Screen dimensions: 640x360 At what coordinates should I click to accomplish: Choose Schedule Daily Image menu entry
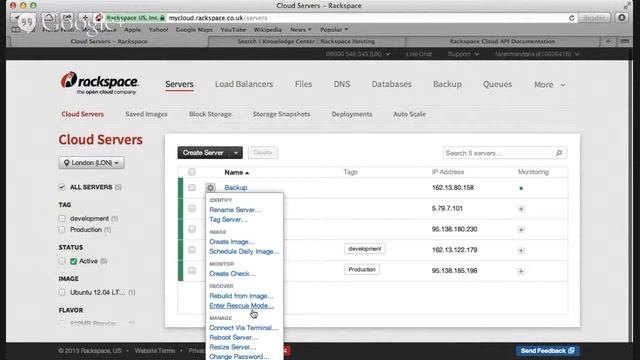[x=244, y=251]
